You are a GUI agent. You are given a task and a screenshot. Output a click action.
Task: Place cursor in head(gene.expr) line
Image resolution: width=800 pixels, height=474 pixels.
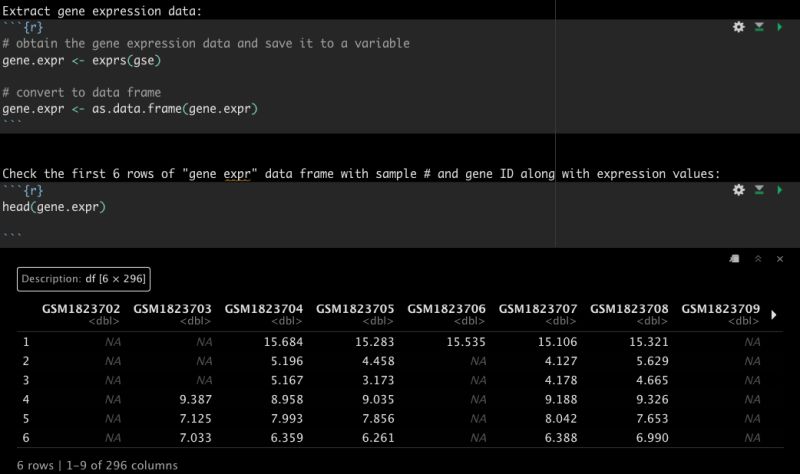coord(54,207)
